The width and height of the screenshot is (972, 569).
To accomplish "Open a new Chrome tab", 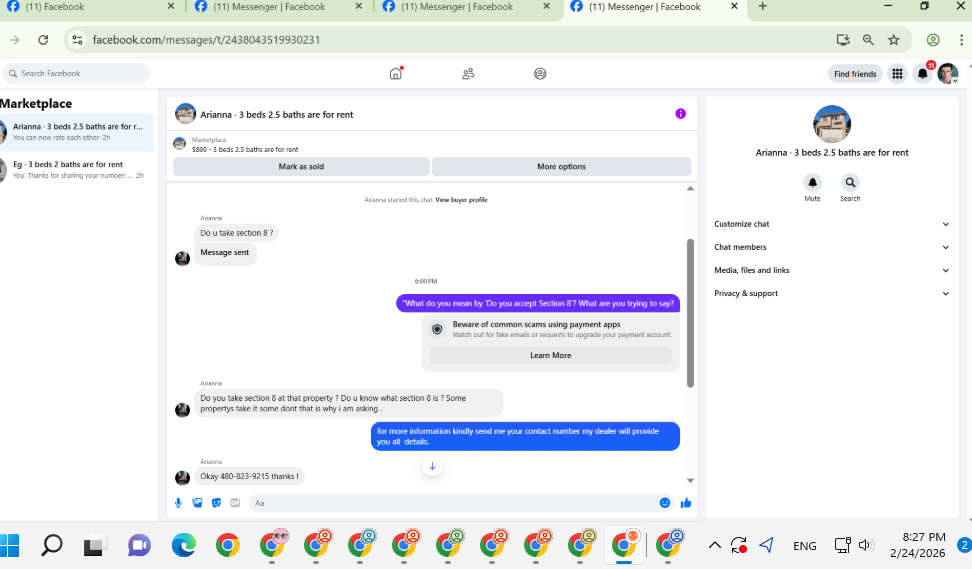I will click(x=762, y=6).
